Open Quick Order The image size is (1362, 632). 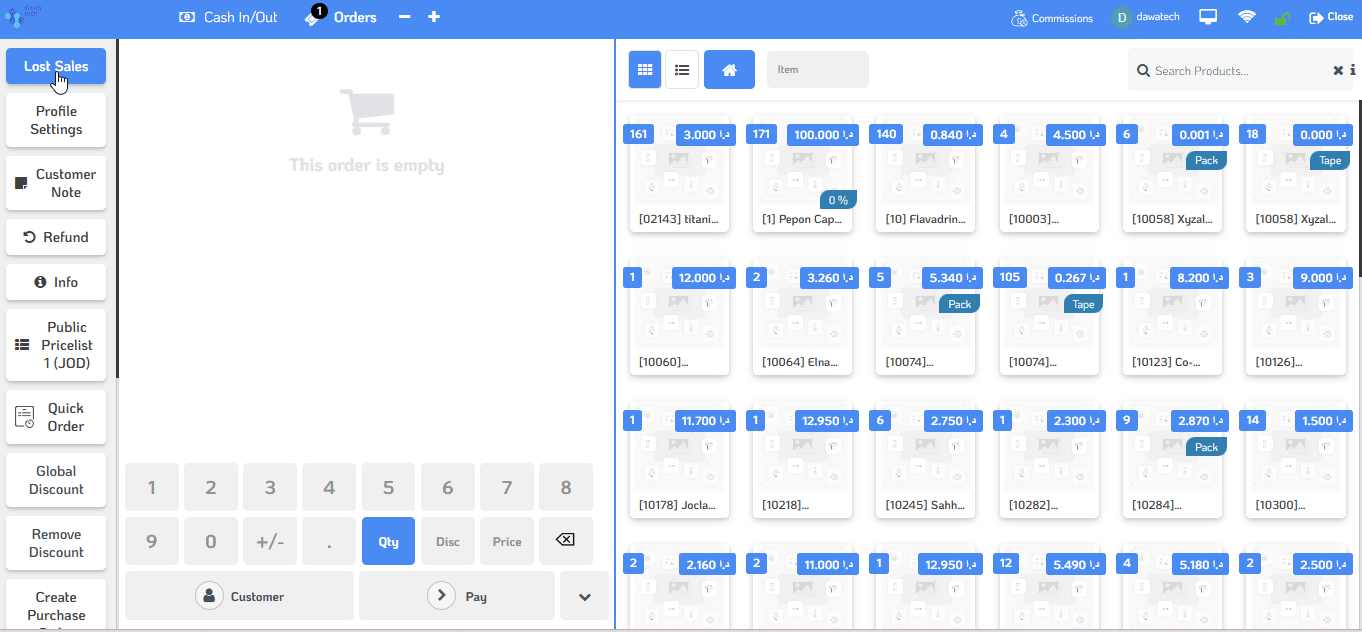(56, 417)
